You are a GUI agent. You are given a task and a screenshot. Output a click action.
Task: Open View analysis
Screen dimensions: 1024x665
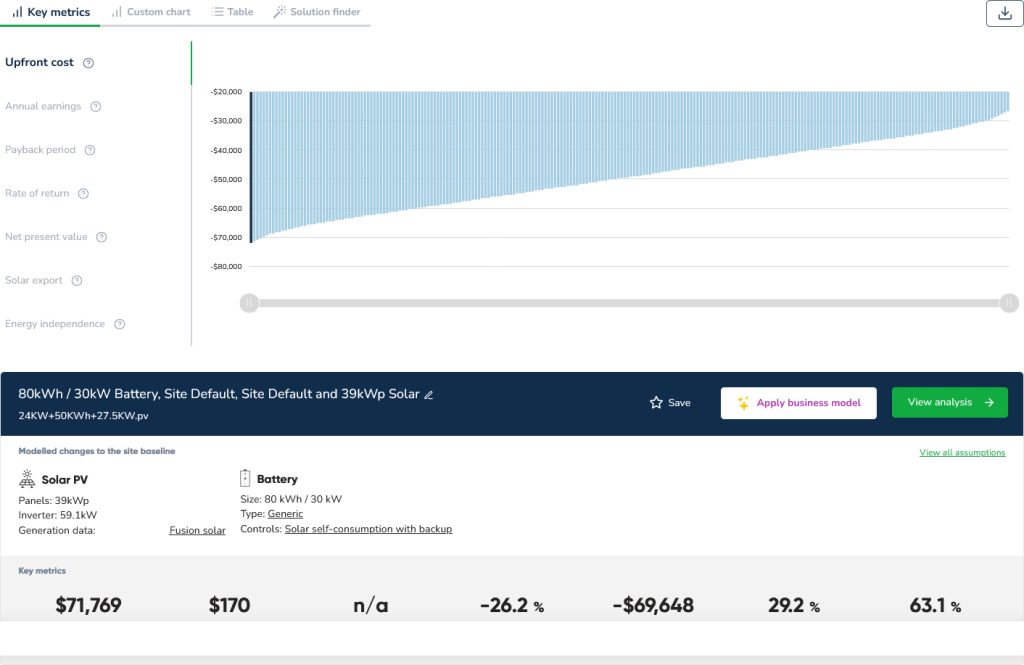coord(949,403)
